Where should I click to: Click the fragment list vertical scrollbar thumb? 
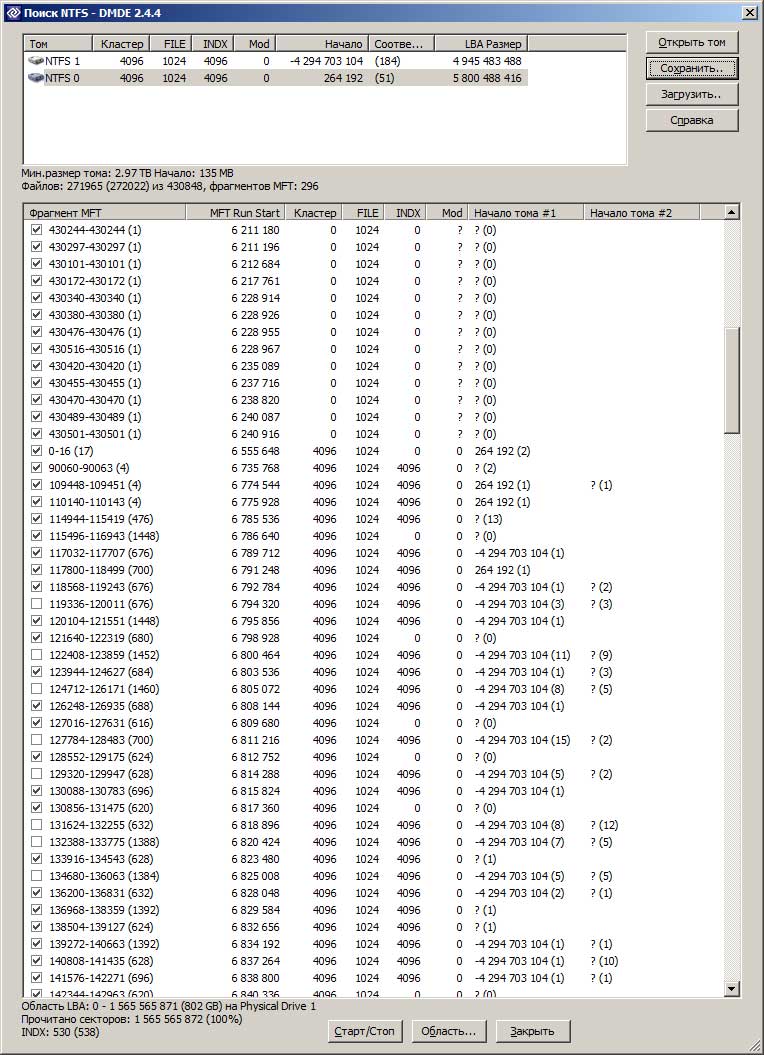click(732, 380)
